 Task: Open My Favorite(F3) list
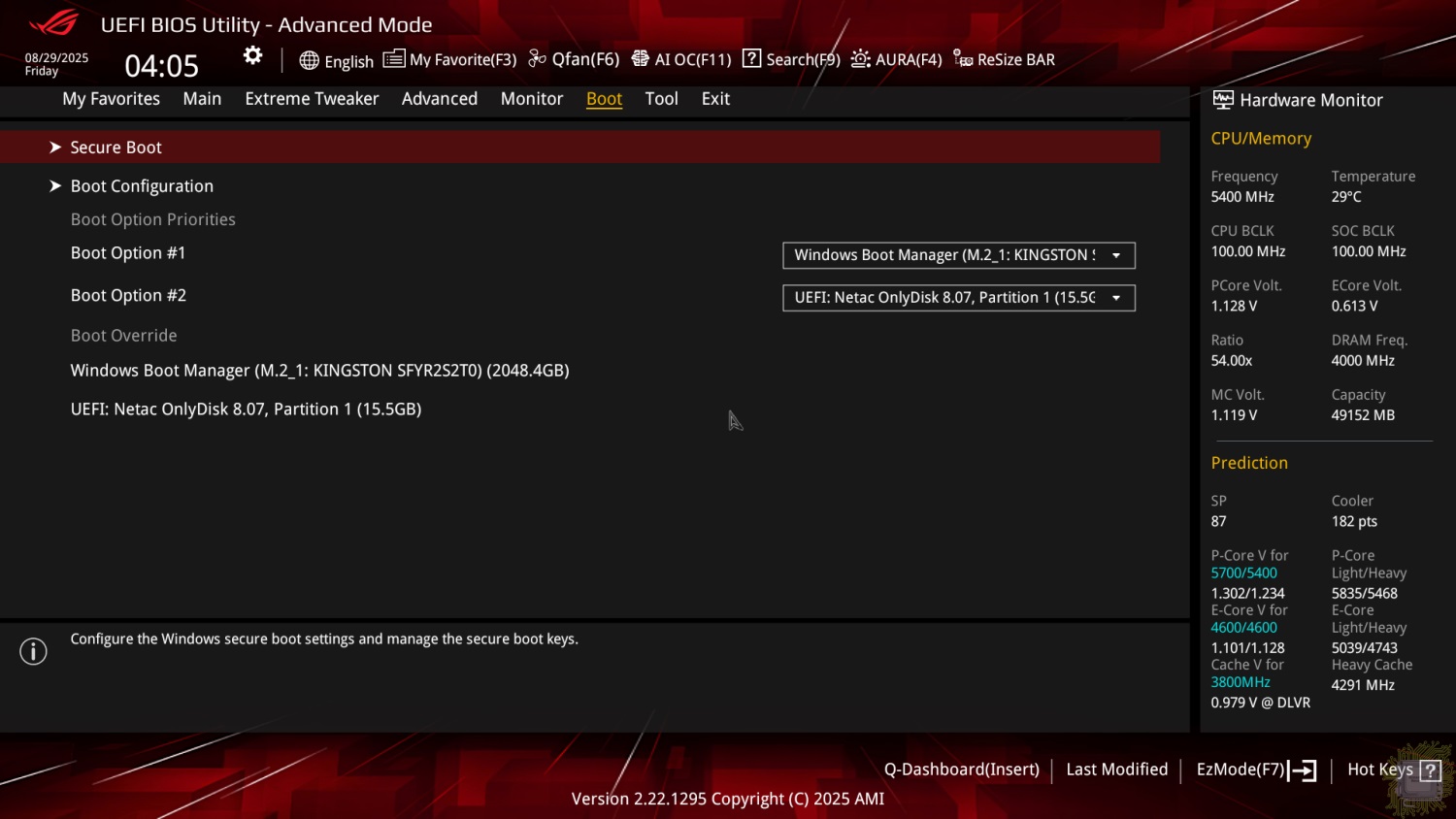pos(450,60)
